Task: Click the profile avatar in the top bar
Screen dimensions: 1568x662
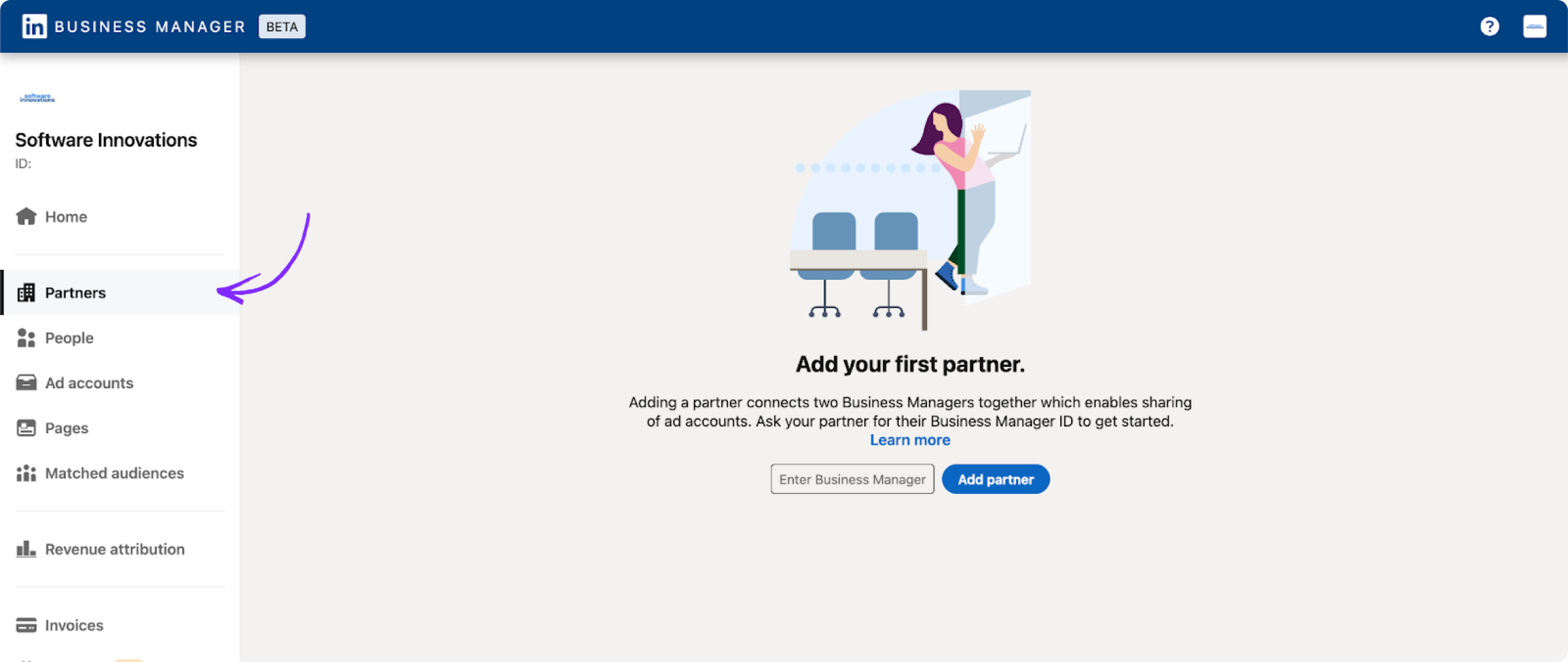Action: click(1534, 26)
